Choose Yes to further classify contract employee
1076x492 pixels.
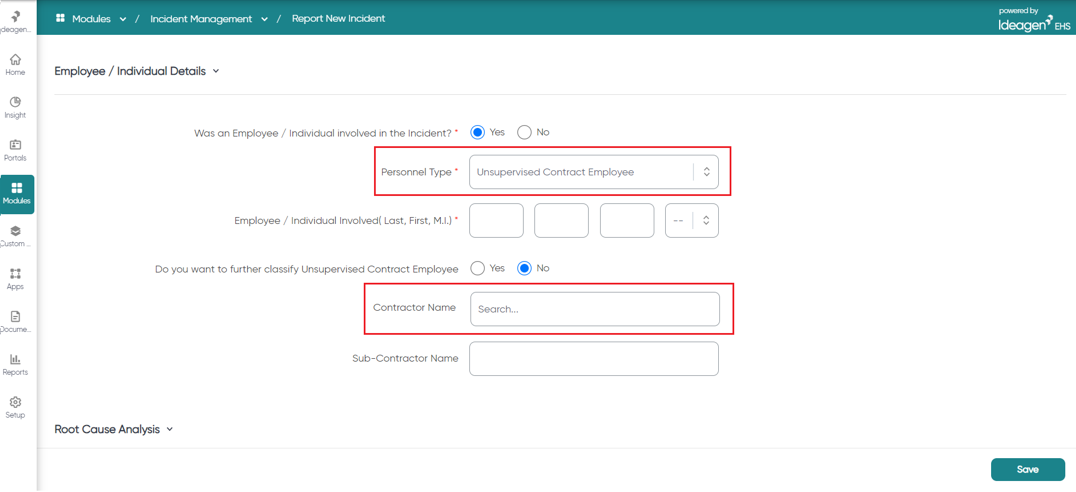tap(478, 268)
